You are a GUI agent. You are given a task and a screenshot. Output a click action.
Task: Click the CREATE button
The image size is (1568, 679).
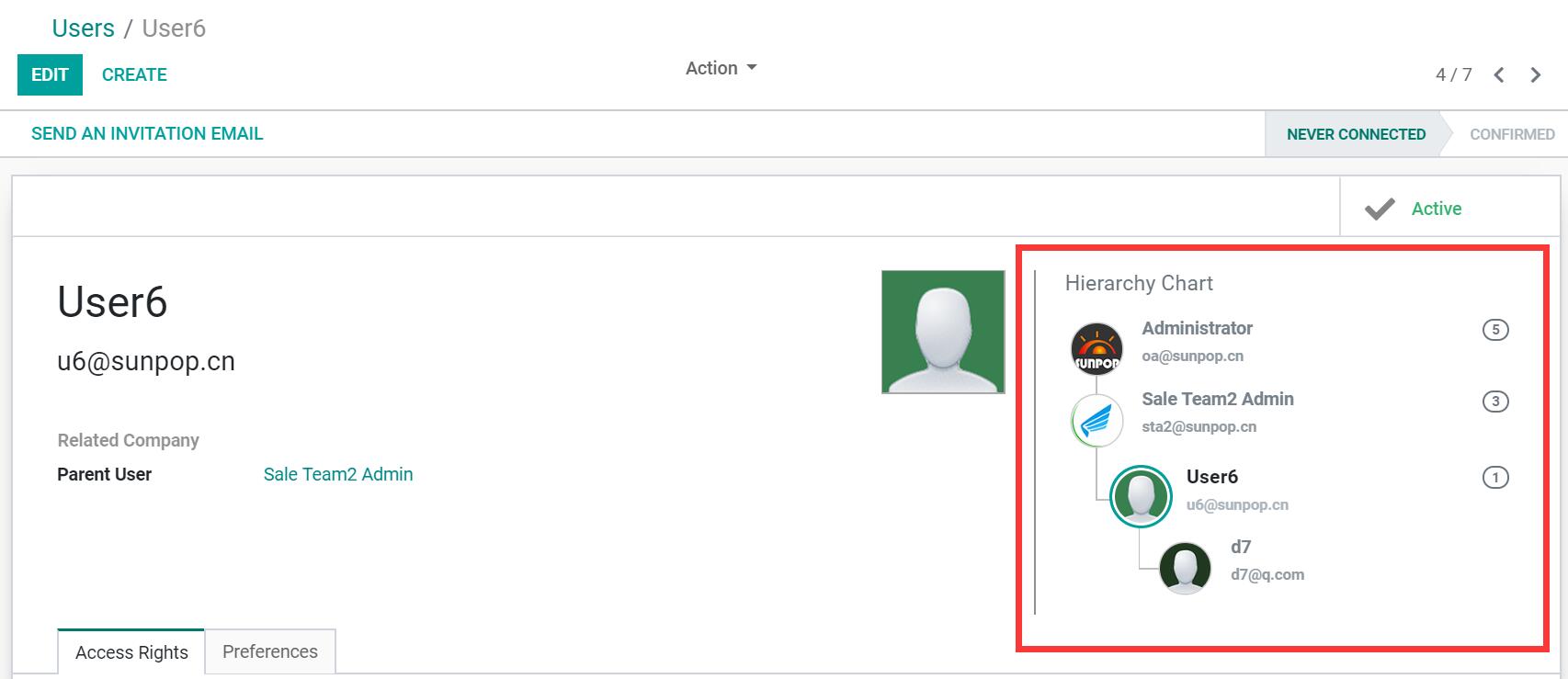[x=134, y=75]
